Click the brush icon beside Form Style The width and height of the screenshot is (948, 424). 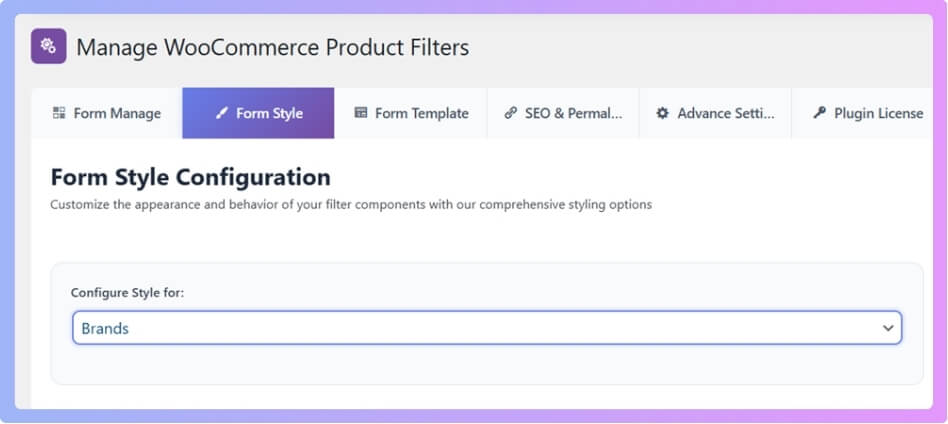click(221, 113)
